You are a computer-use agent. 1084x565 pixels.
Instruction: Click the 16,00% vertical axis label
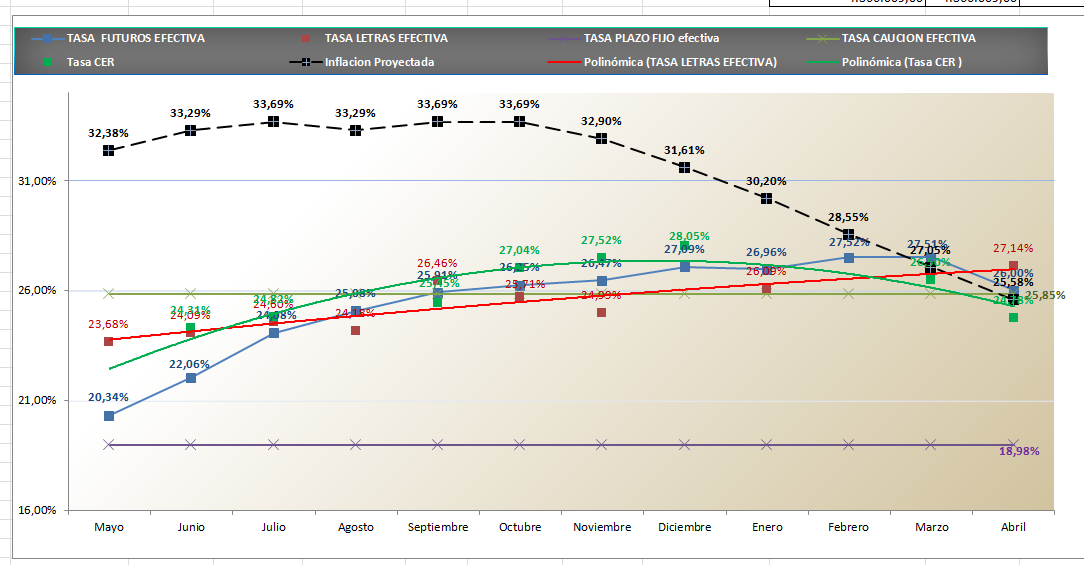(x=37, y=510)
